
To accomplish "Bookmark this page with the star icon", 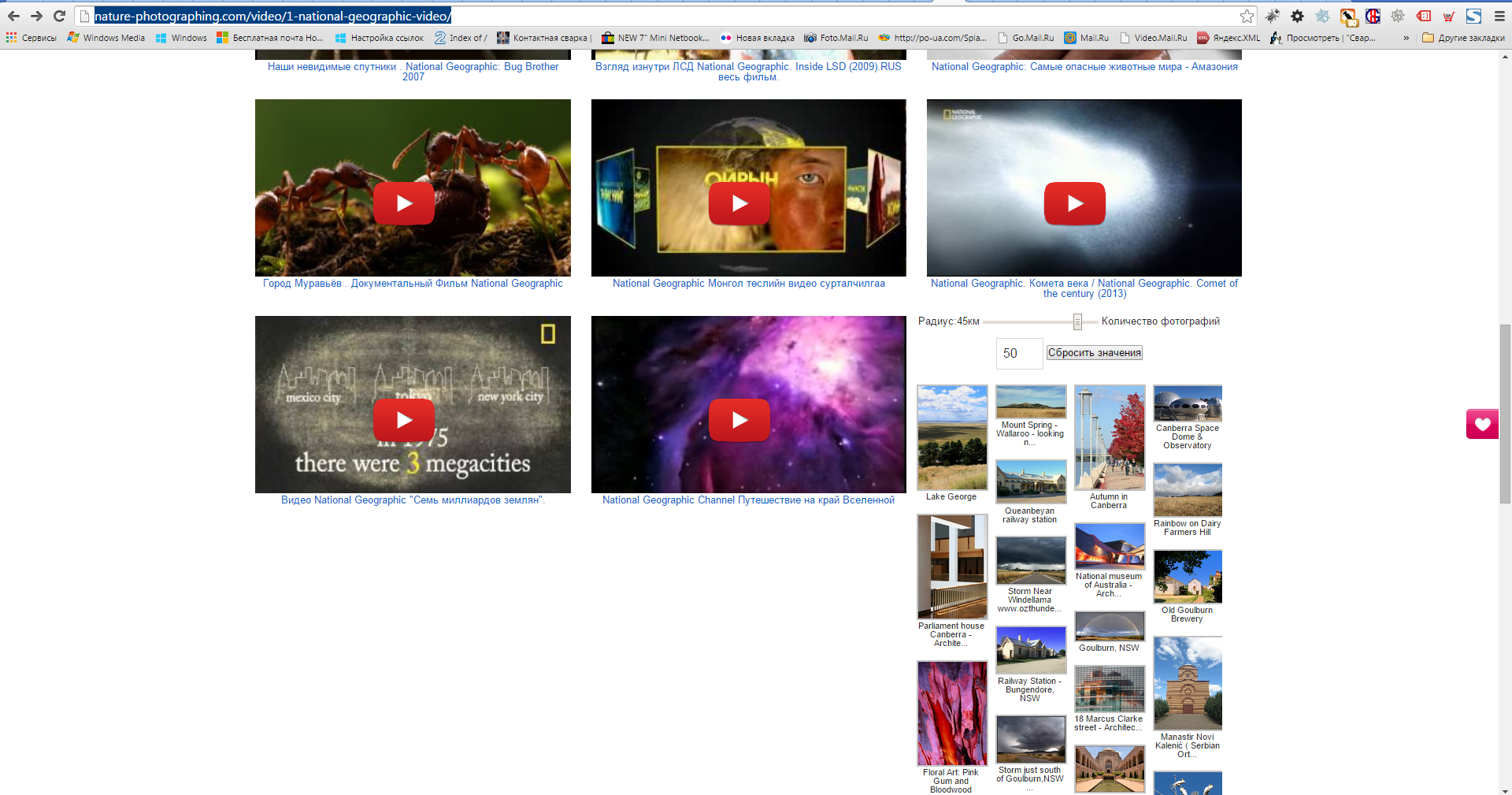I will pos(1247,16).
